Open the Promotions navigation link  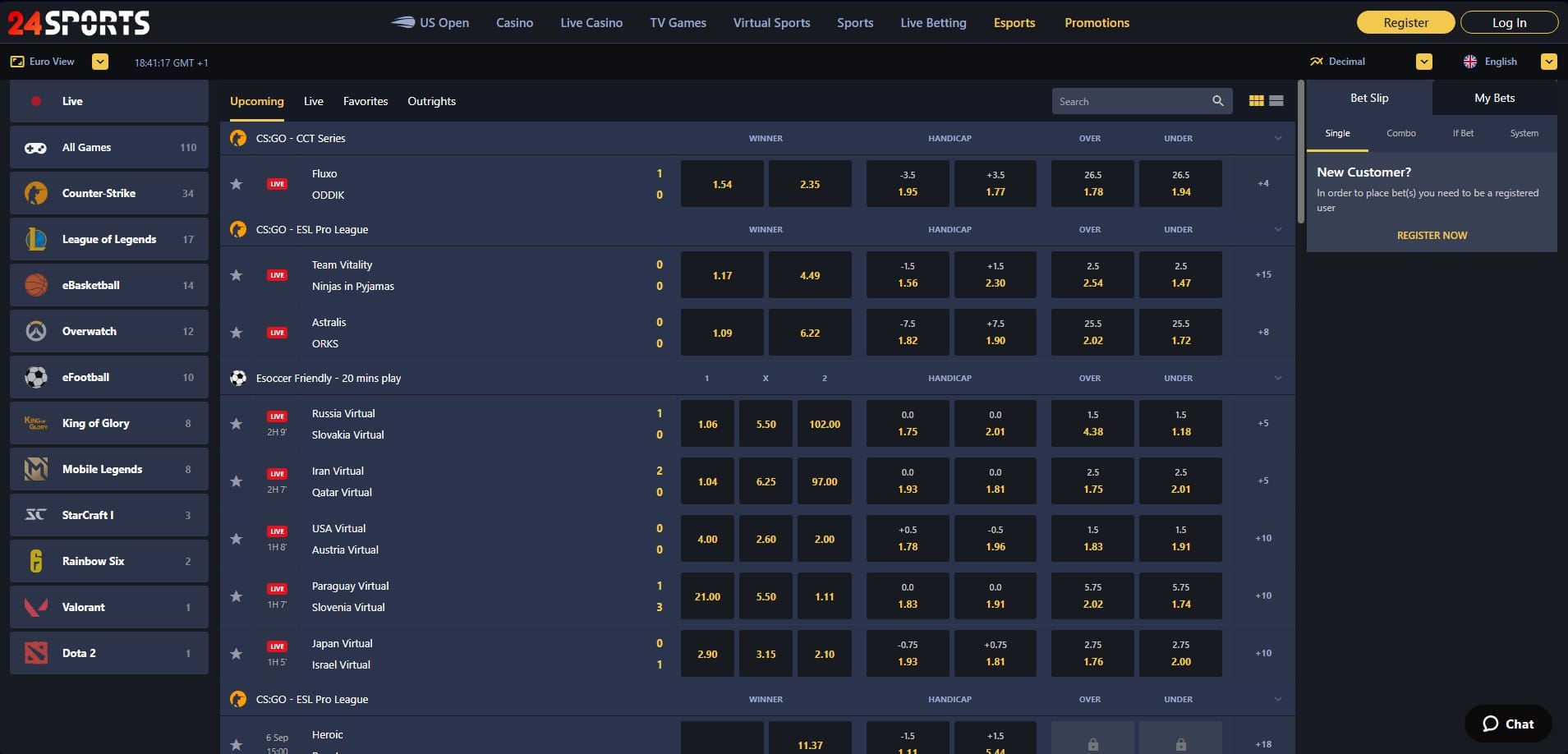tap(1097, 23)
